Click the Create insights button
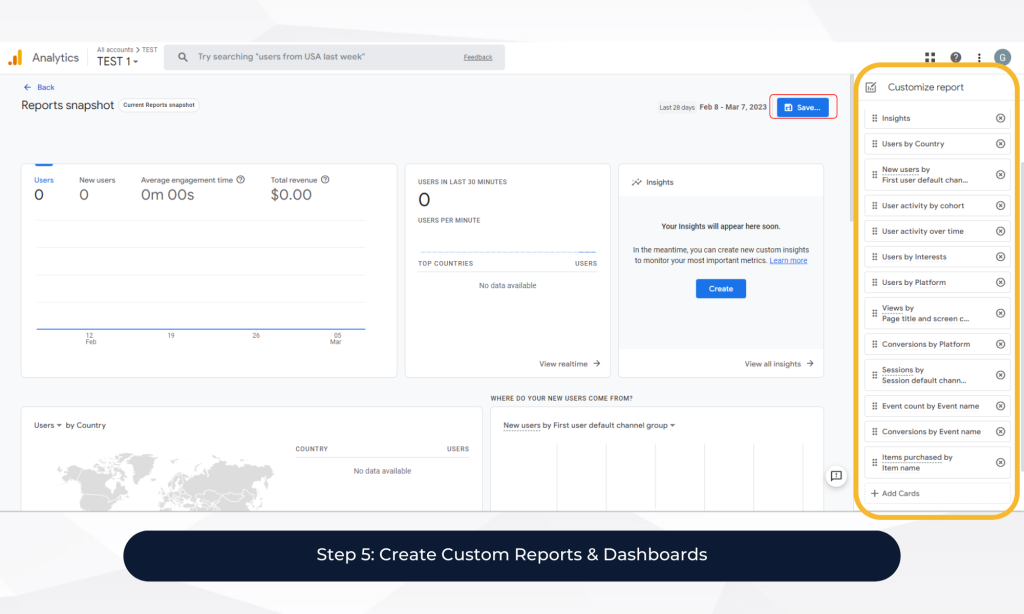Image resolution: width=1024 pixels, height=614 pixels. point(720,289)
